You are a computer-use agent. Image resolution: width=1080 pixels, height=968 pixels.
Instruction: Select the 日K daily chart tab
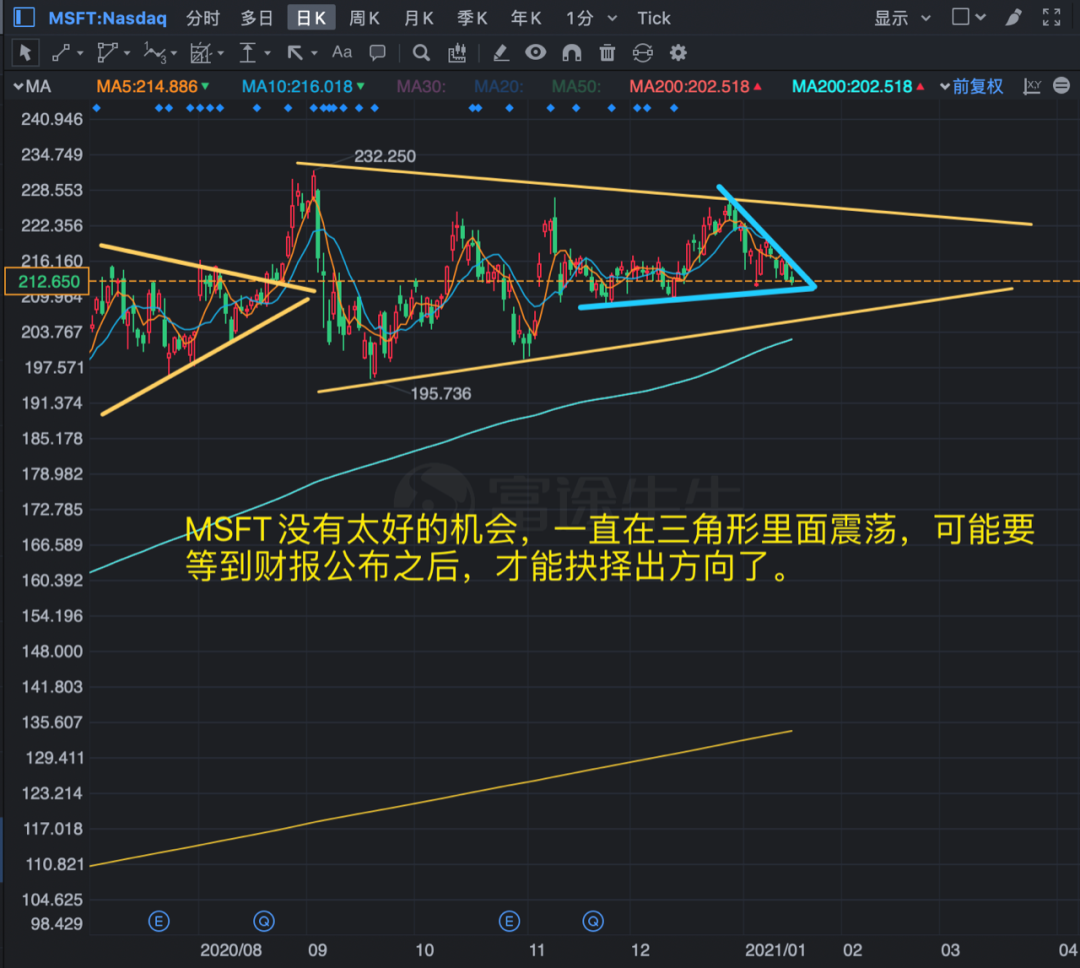point(311,18)
